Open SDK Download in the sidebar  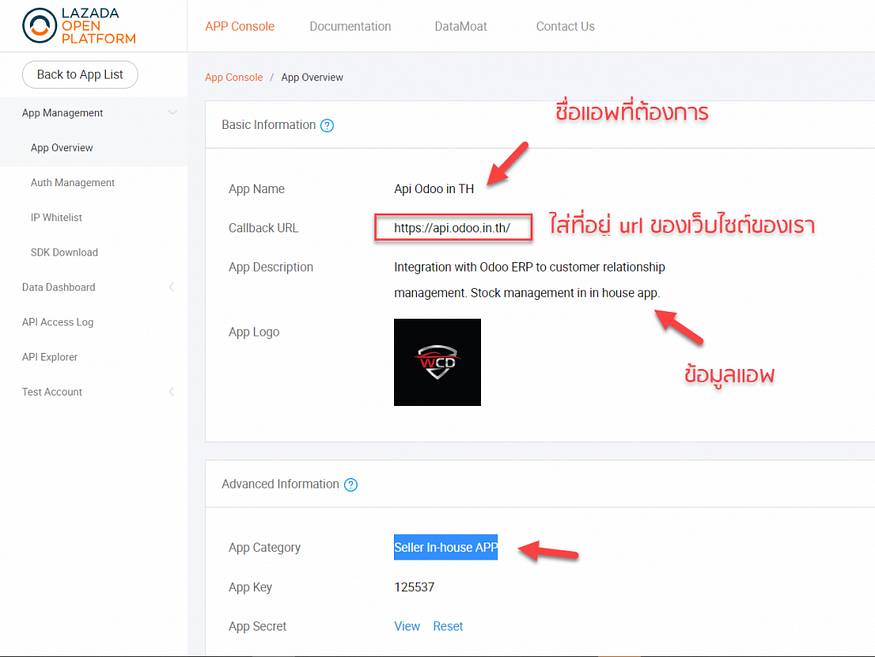point(64,252)
